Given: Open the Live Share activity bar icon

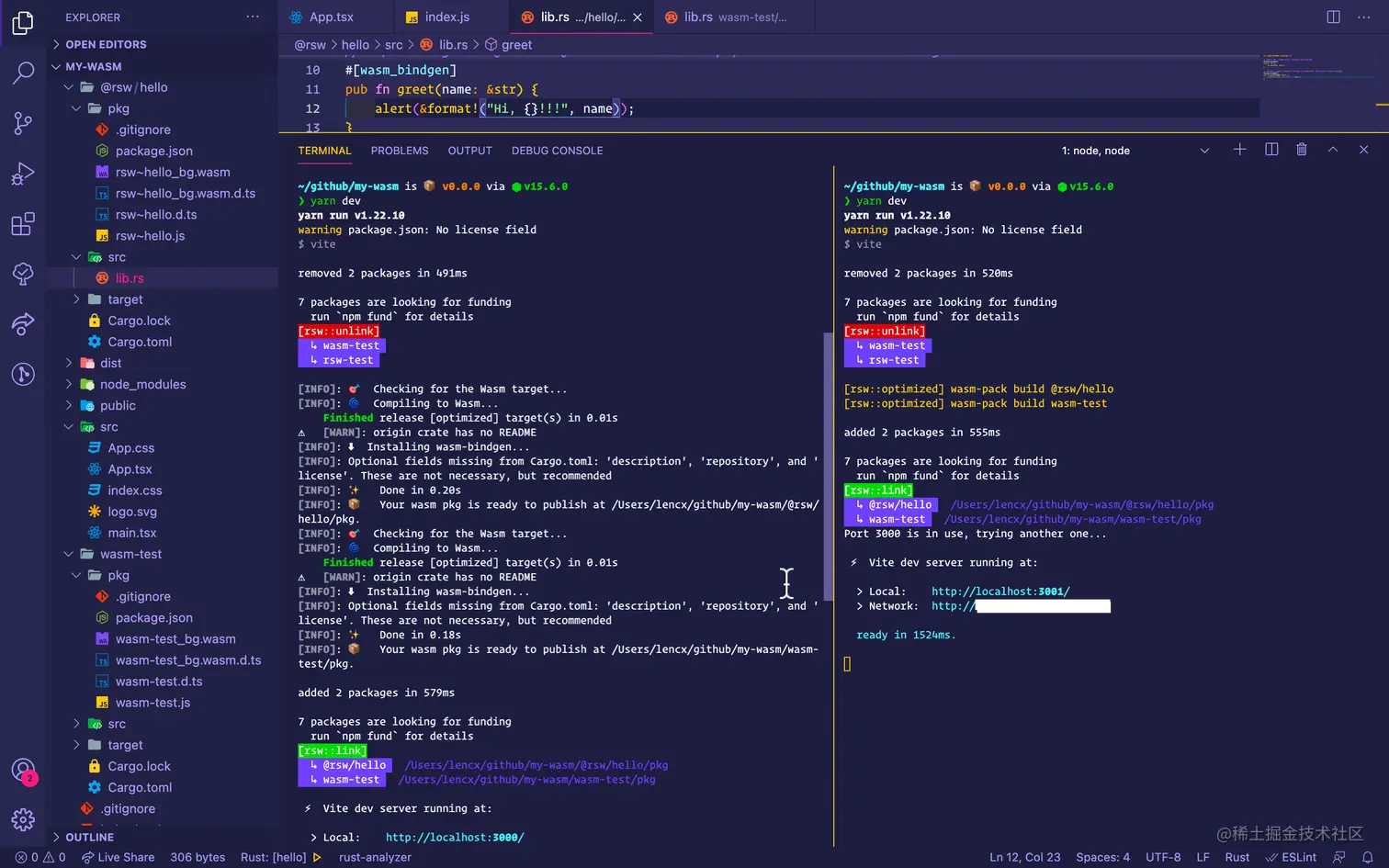Looking at the screenshot, I should (23, 323).
